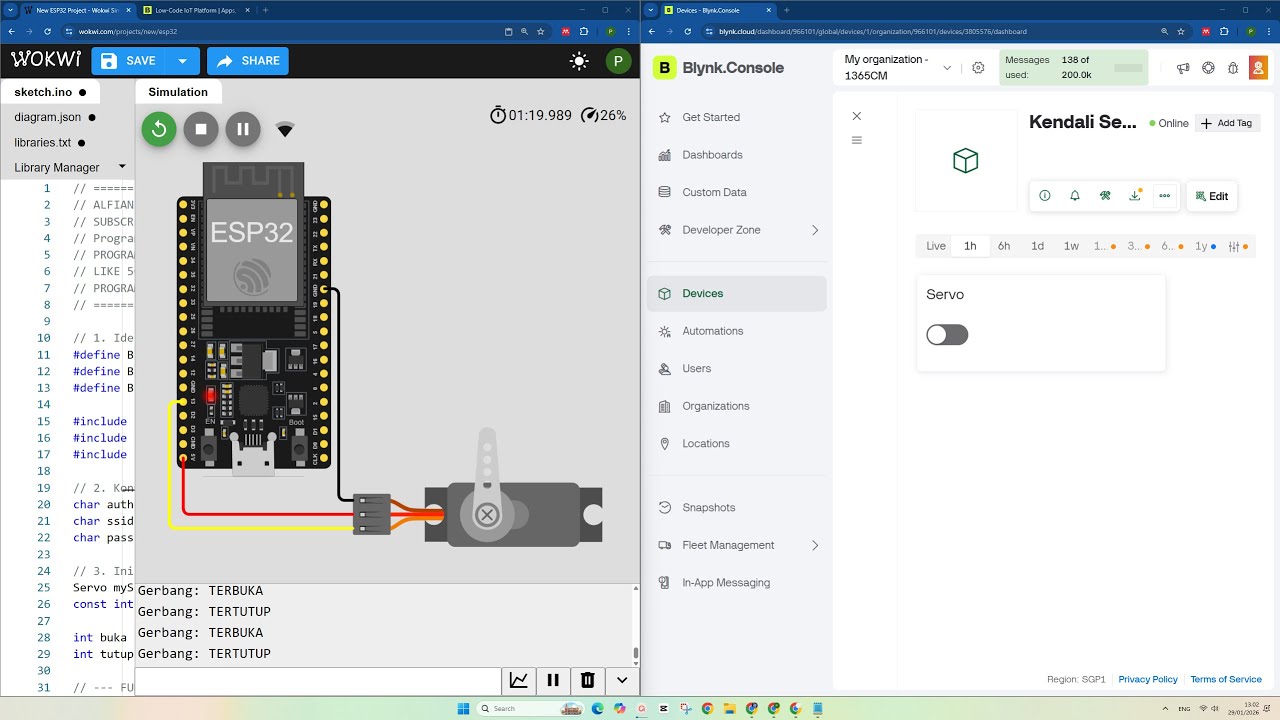
Task: Expand Fleet Management chevron
Action: point(815,545)
